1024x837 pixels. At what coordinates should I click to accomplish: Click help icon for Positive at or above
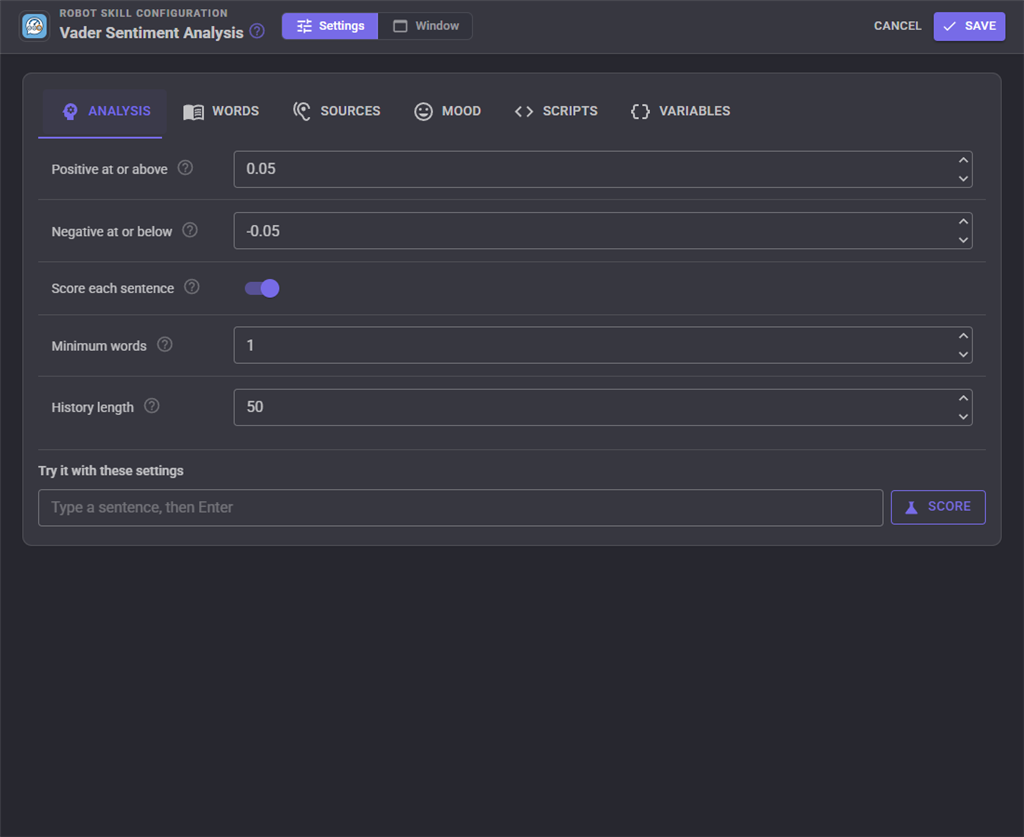[x=185, y=168]
